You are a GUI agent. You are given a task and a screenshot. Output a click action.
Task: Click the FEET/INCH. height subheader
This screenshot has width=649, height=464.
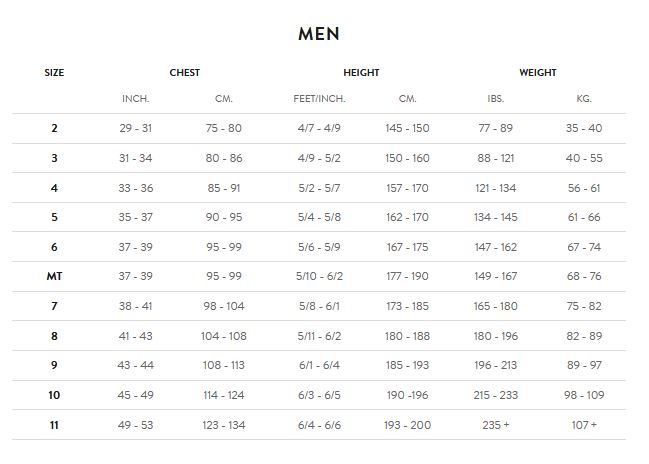319,99
